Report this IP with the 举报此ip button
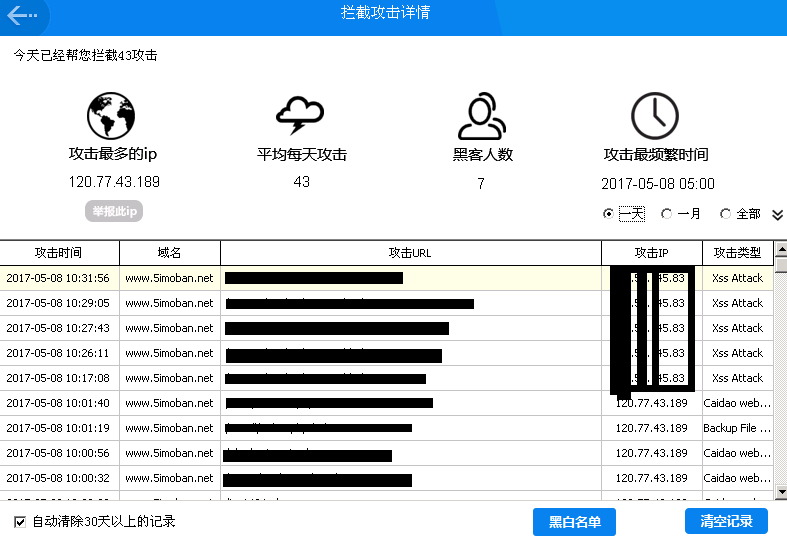 [x=114, y=211]
